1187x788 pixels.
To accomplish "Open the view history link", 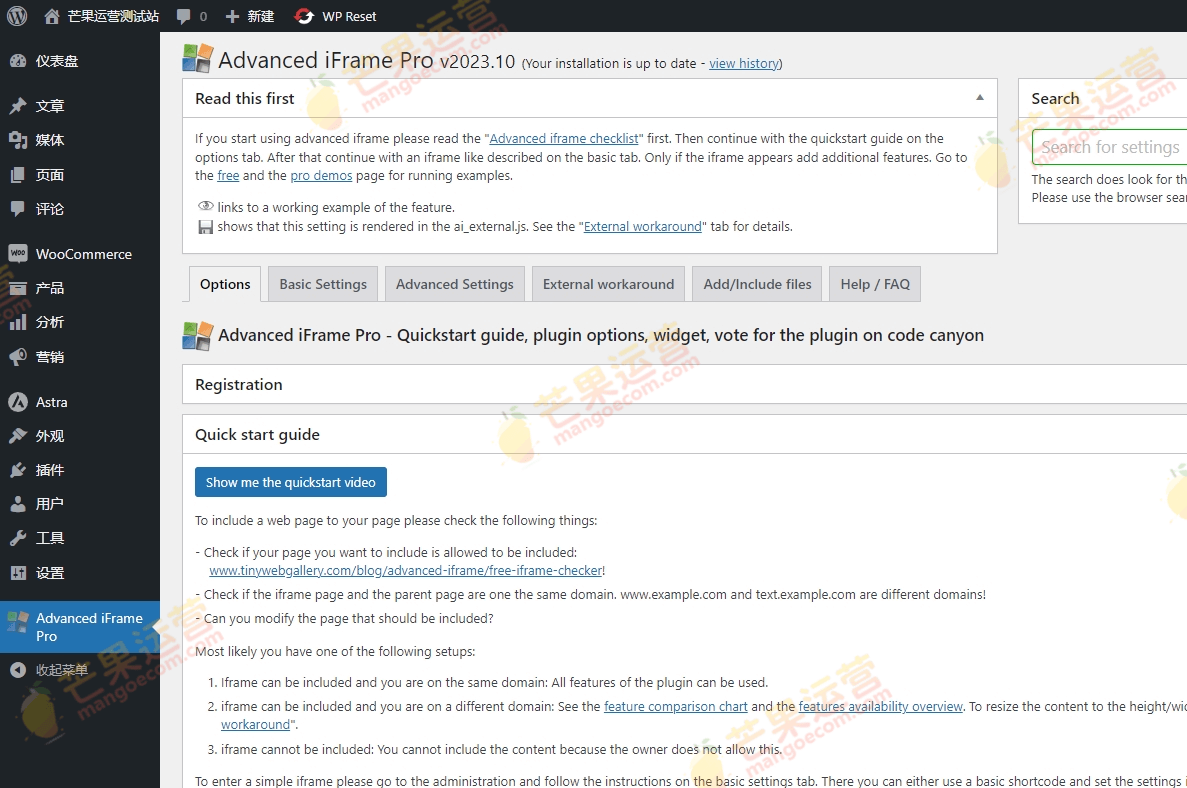I will tap(744, 63).
